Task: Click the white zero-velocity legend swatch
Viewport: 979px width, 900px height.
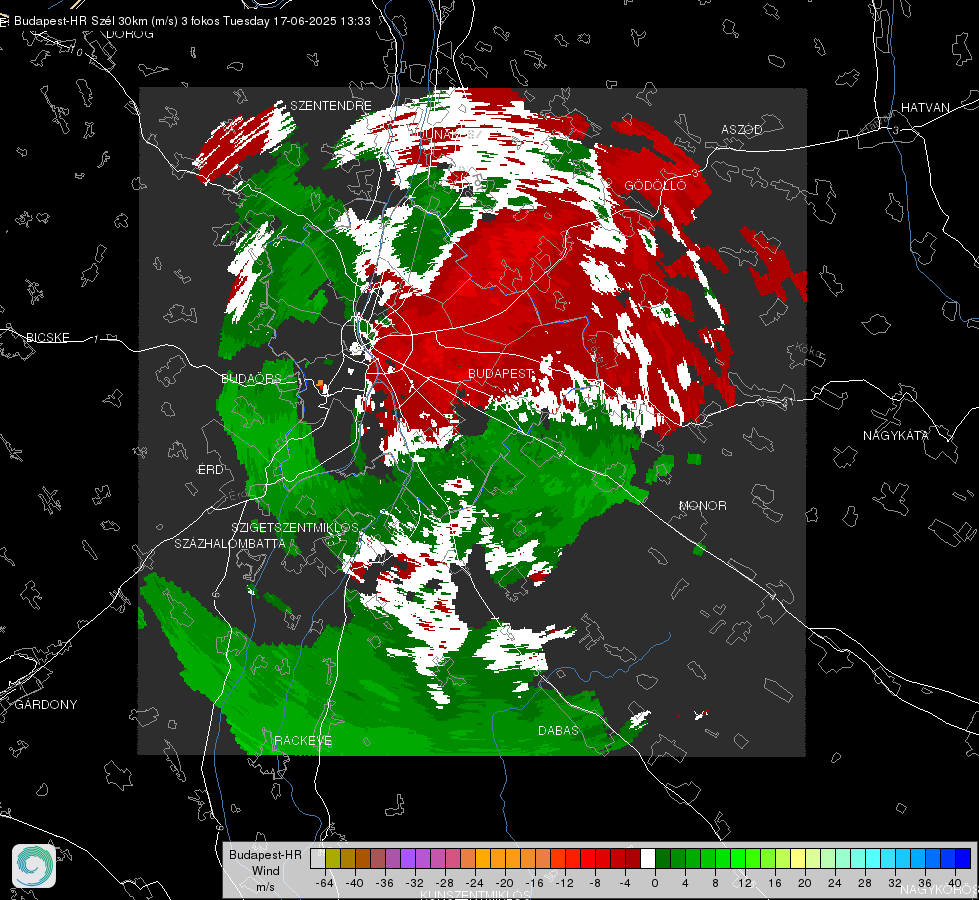Action: (x=648, y=858)
